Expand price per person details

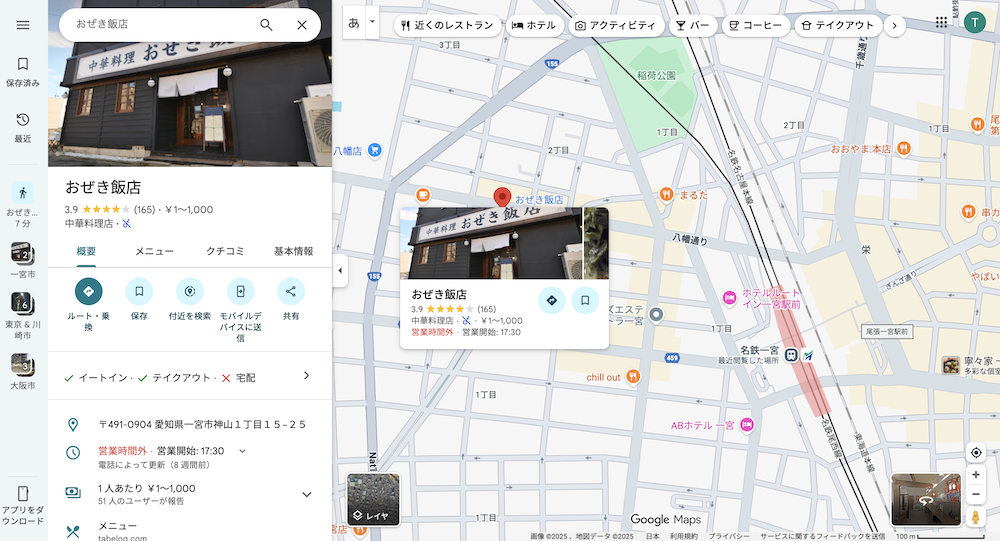click(306, 494)
